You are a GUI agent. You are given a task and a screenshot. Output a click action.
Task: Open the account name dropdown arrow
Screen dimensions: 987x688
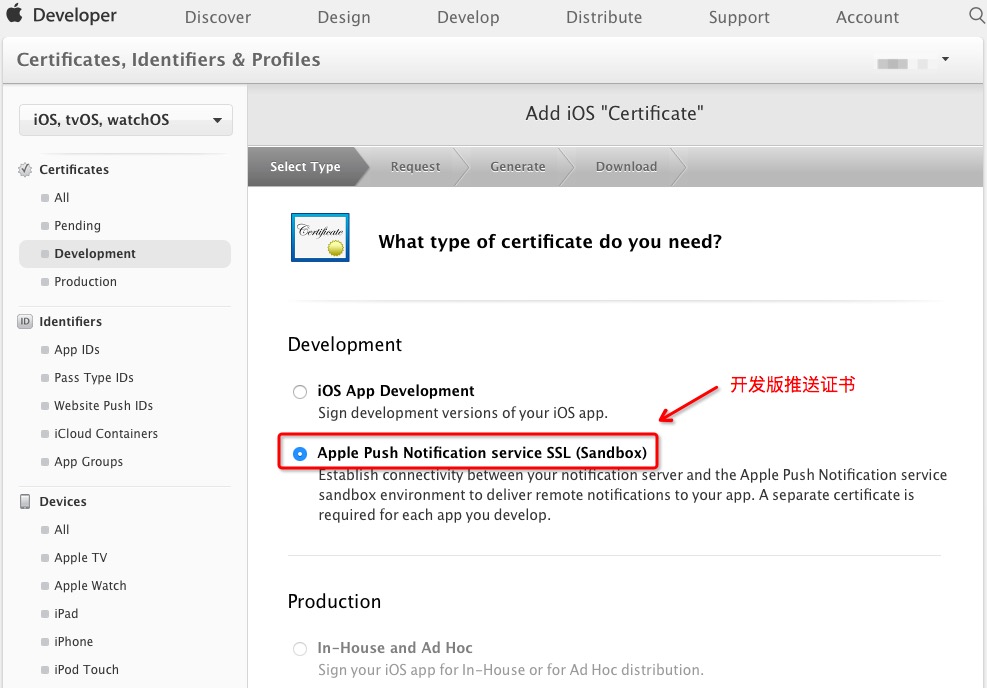point(945,59)
